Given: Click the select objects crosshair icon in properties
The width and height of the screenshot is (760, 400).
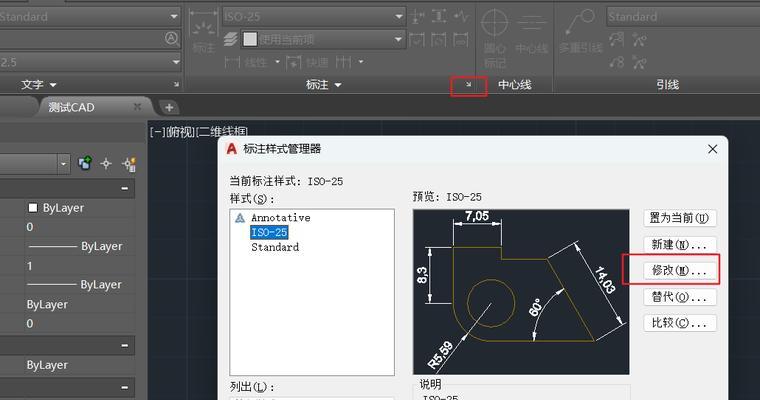Looking at the screenshot, I should click(106, 164).
